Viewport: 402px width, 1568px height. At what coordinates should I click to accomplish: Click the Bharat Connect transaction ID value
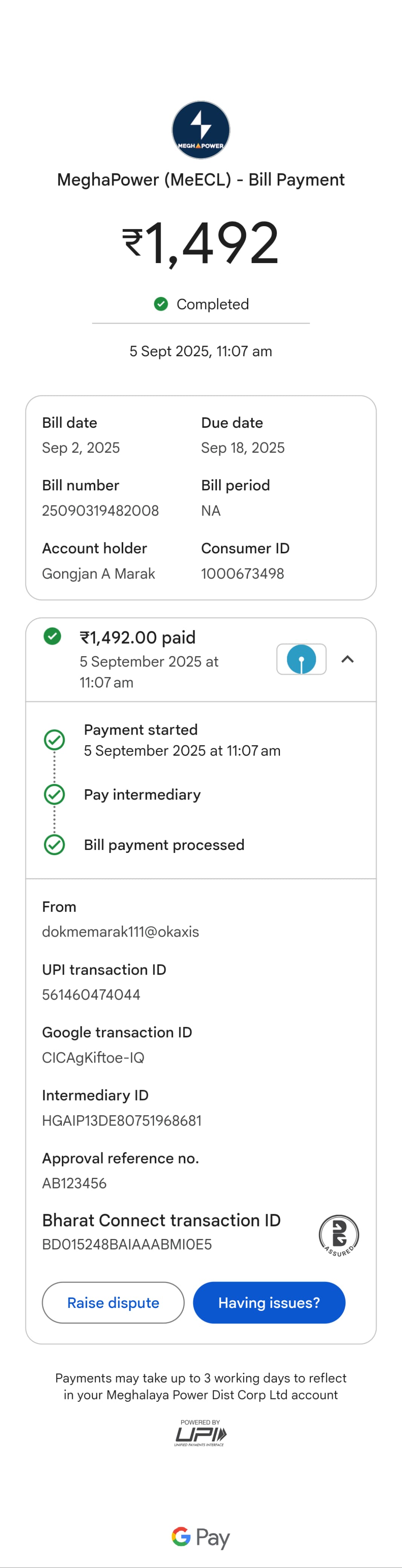[127, 1245]
